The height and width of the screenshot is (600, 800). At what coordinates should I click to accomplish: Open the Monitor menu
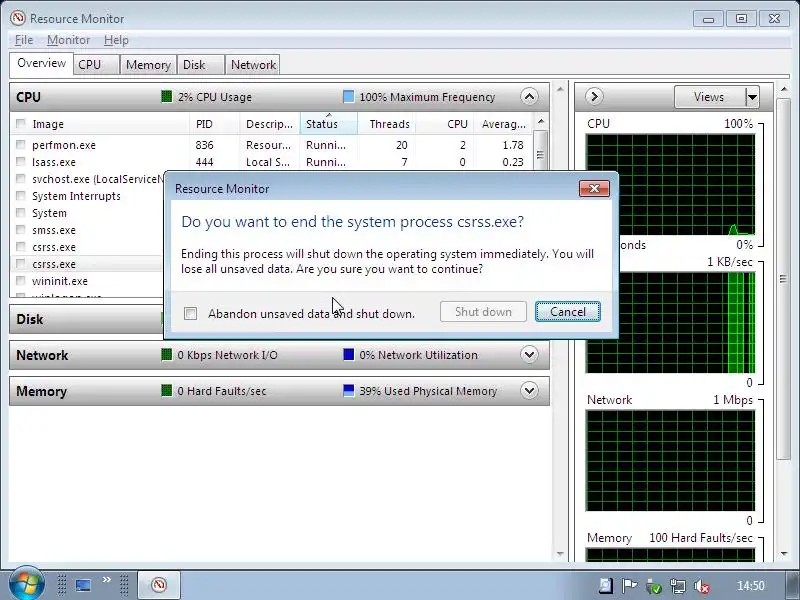point(68,40)
